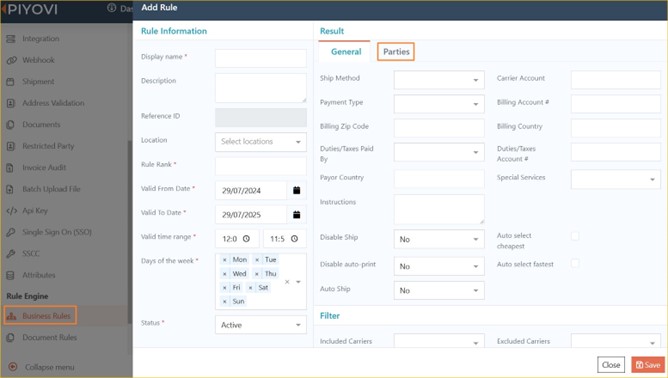Viewport: 668px width, 378px height.
Task: Open the Ship Method dropdown
Action: coord(439,80)
